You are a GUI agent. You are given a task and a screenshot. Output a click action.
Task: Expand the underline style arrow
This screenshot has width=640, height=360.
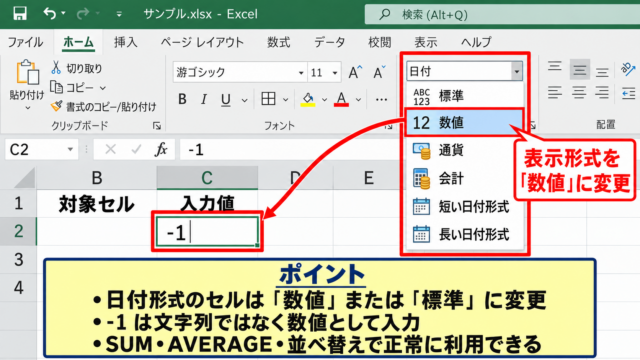click(x=244, y=100)
